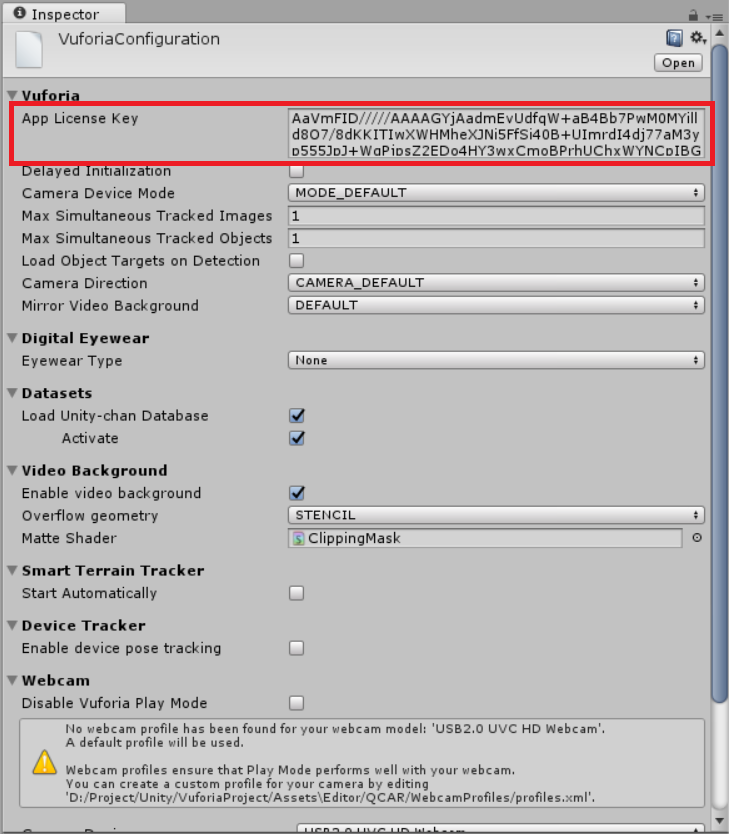Click Max Simultaneous Tracked Objects field
Screen dimensions: 729x834
click(x=496, y=238)
